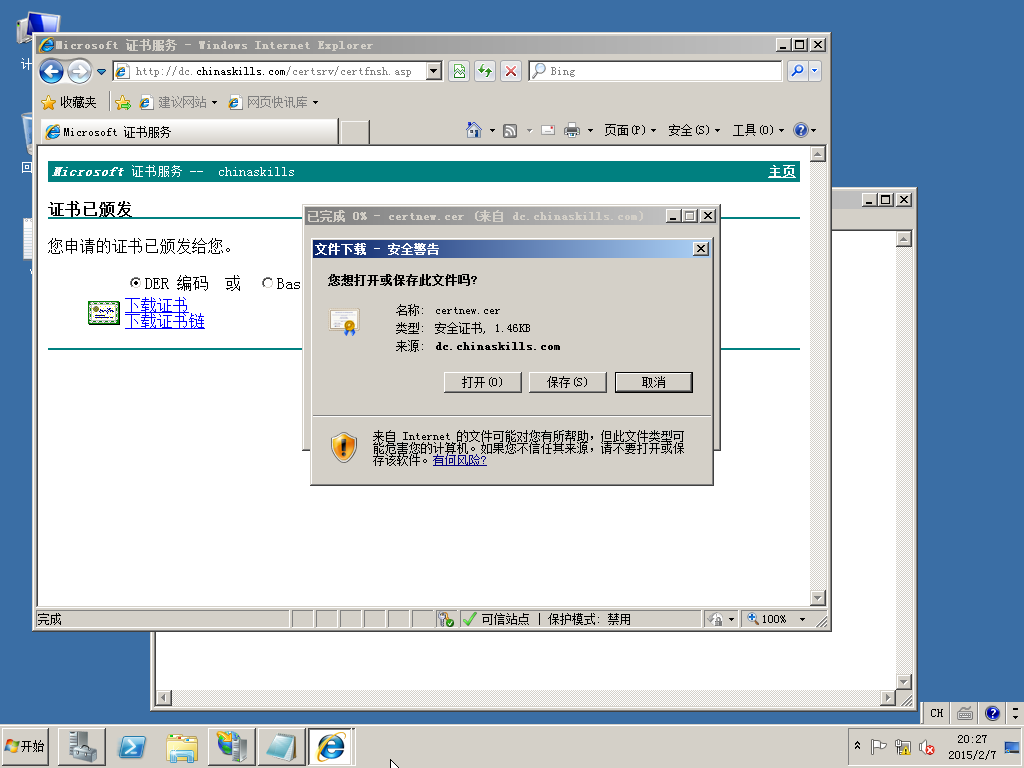Select the Microsoft 证书服务 tab
This screenshot has width=1024, height=768.
[189, 132]
